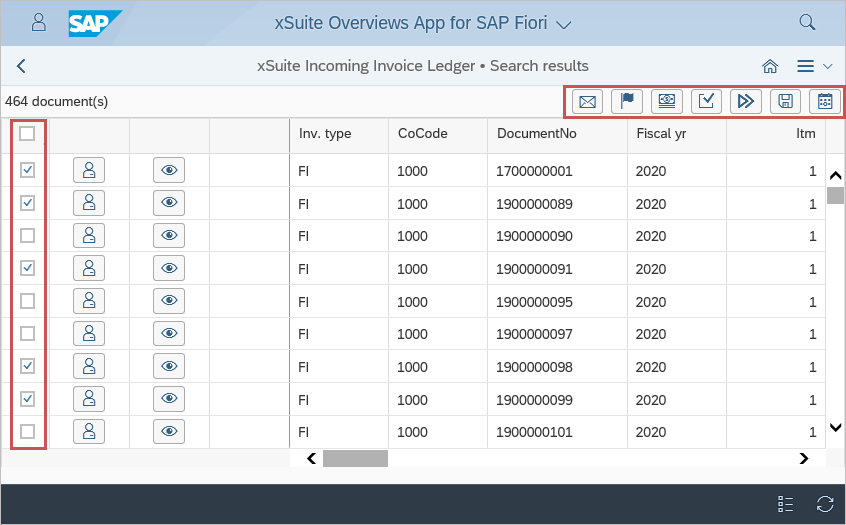Expand the chevron next to hamburger menu
The height and width of the screenshot is (525, 846).
(828, 66)
